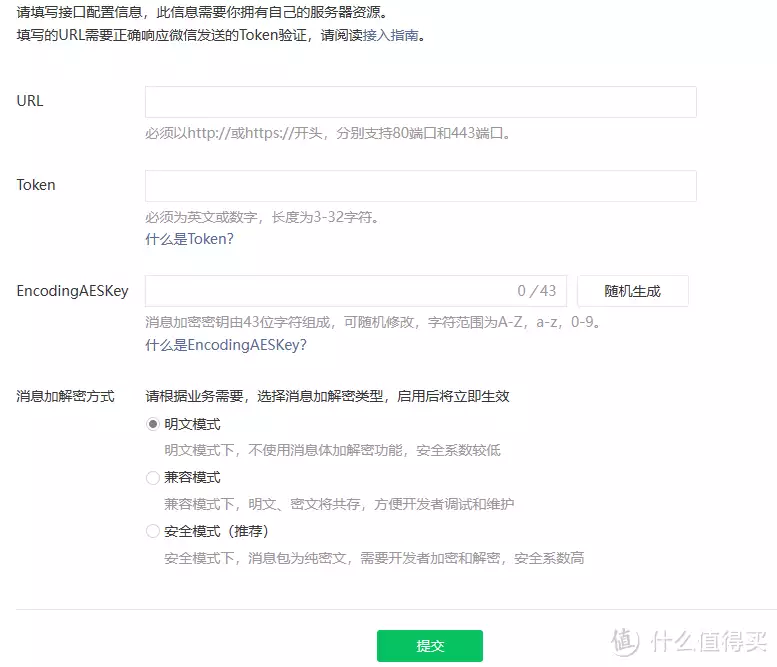Click the EncodingAESKey field label
Viewport: 777px width, 667px height.
[x=72, y=291]
